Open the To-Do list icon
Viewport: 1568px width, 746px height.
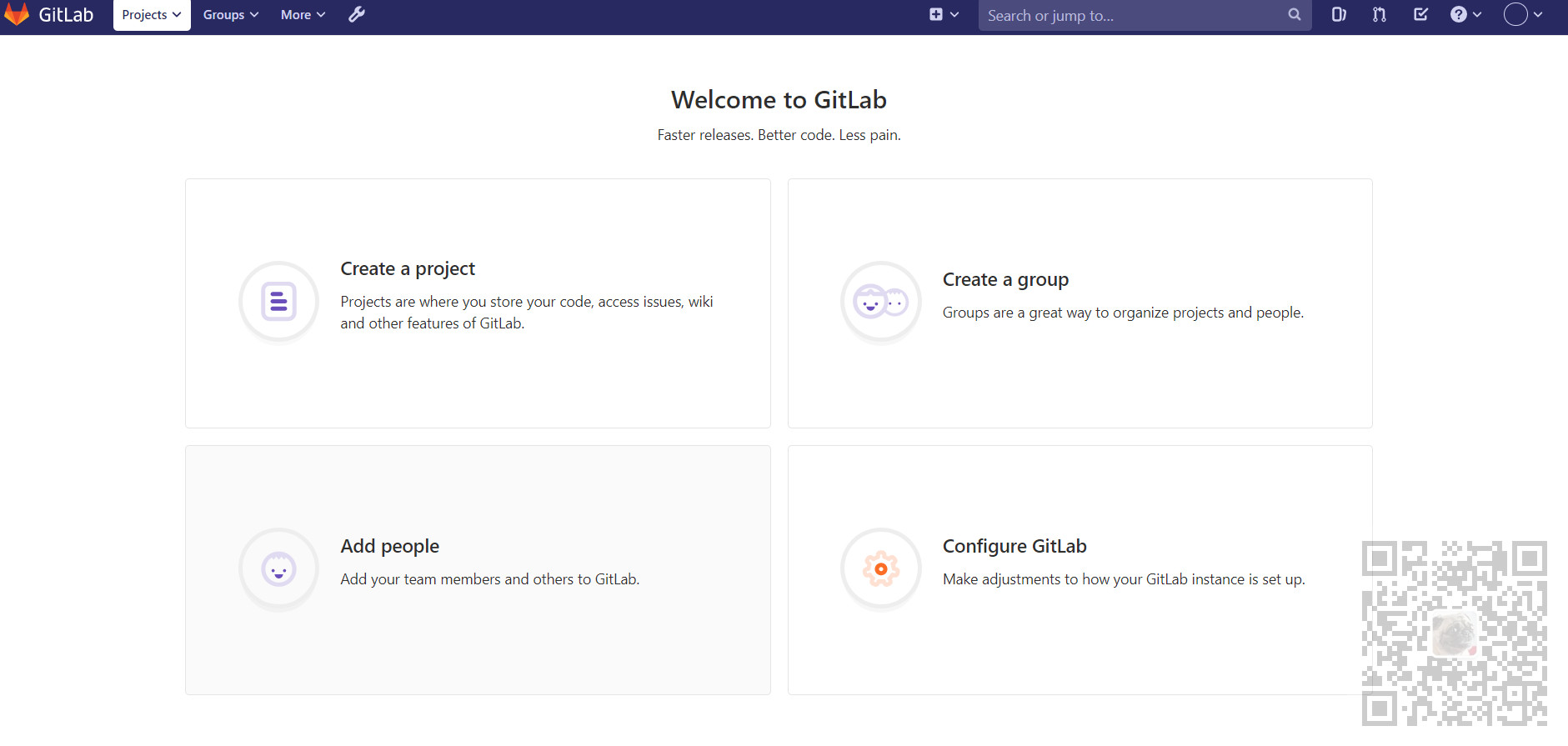(1420, 15)
